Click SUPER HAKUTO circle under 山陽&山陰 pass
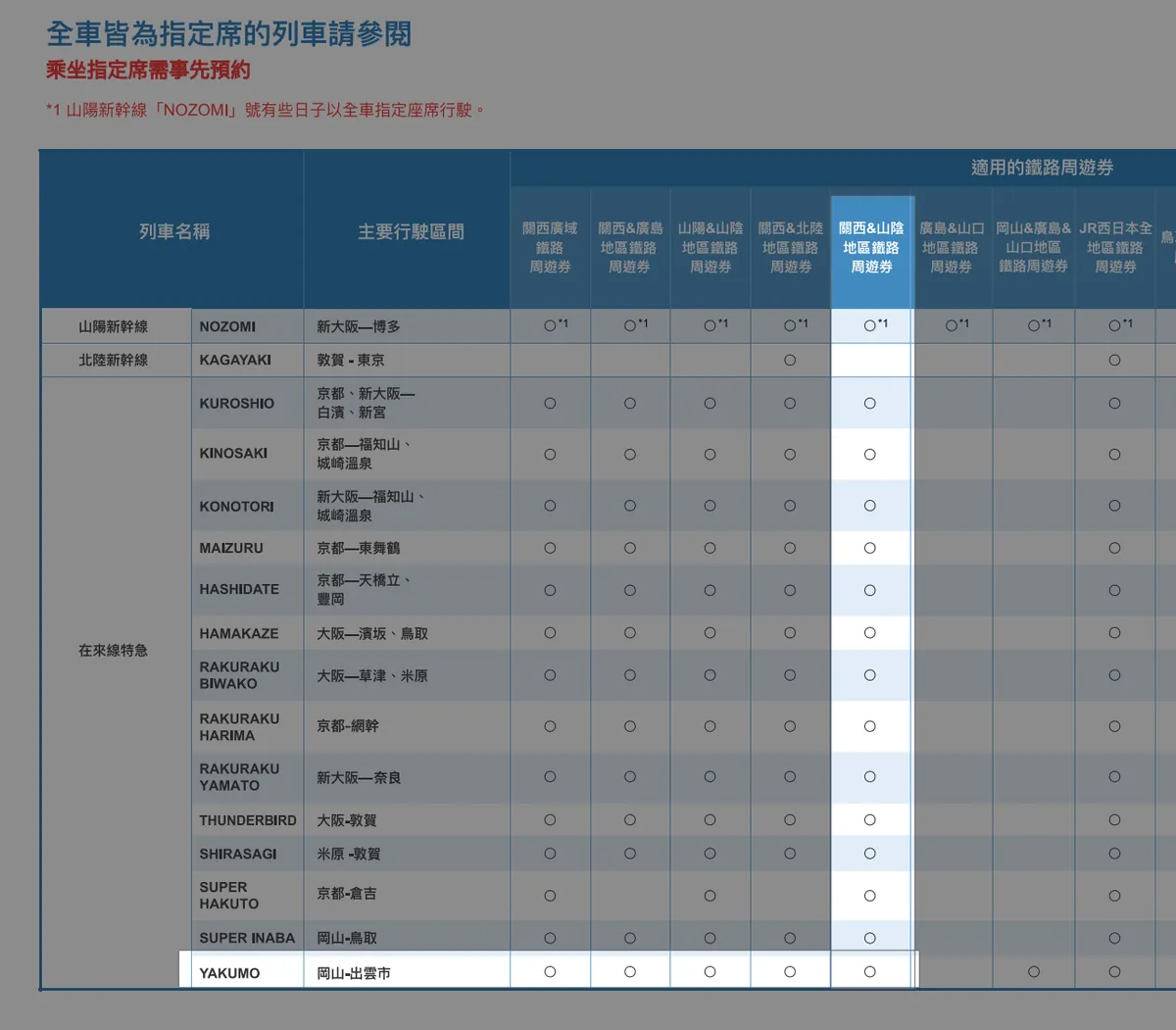Image resolution: width=1176 pixels, height=1030 pixels. point(710,896)
